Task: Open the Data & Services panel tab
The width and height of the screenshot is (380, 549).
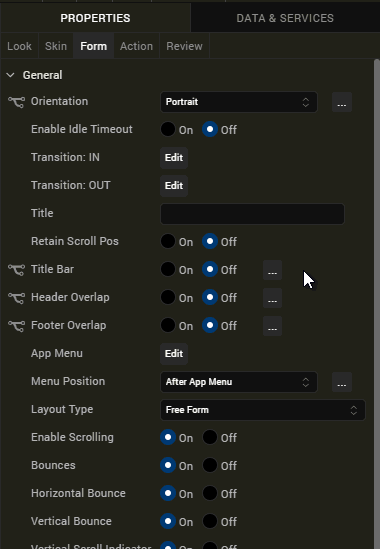Action: tap(285, 18)
